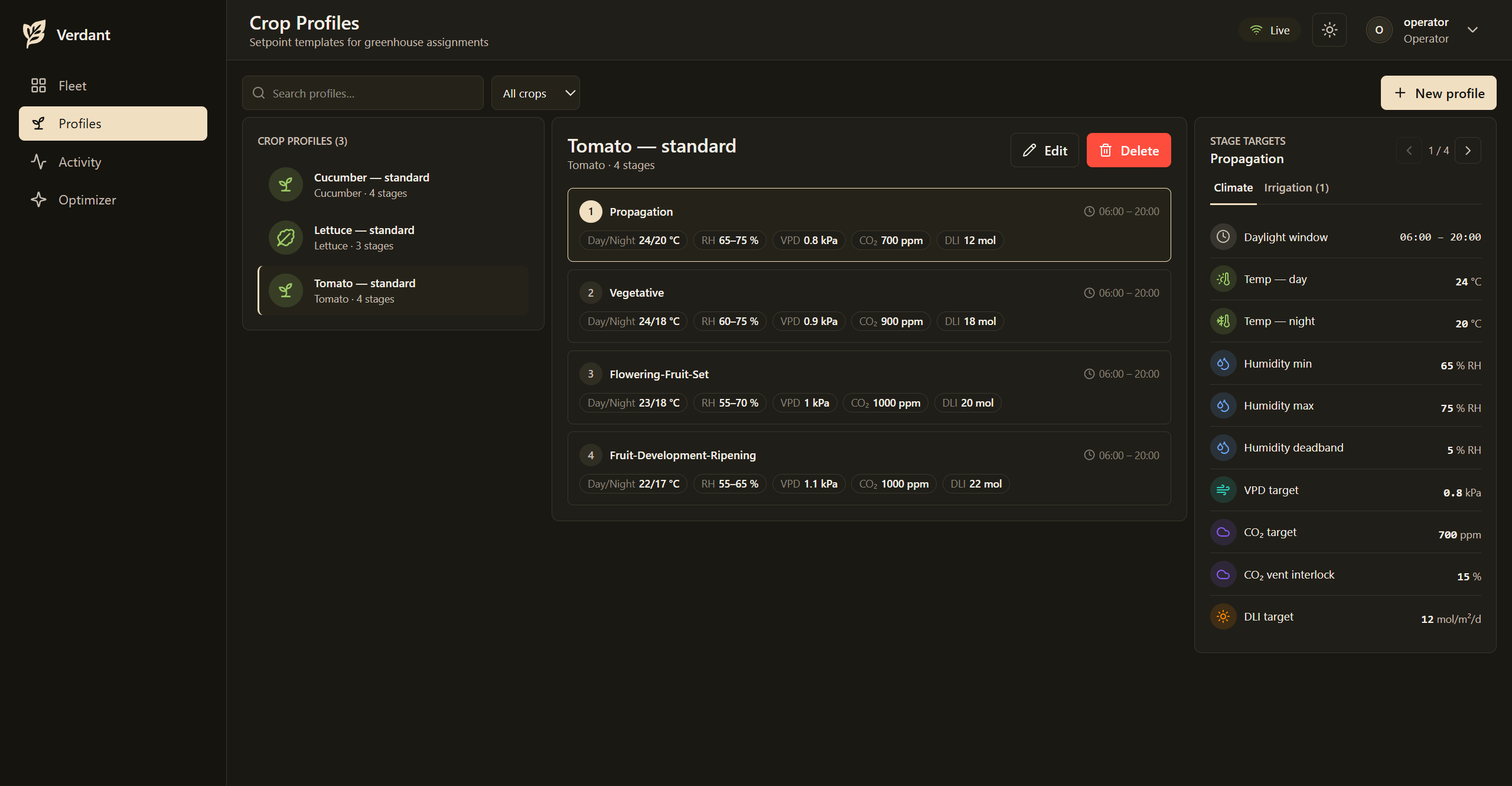Click the CO₂ vent interlock cloud icon
Image resolution: width=1512 pixels, height=786 pixels.
pyautogui.click(x=1223, y=574)
